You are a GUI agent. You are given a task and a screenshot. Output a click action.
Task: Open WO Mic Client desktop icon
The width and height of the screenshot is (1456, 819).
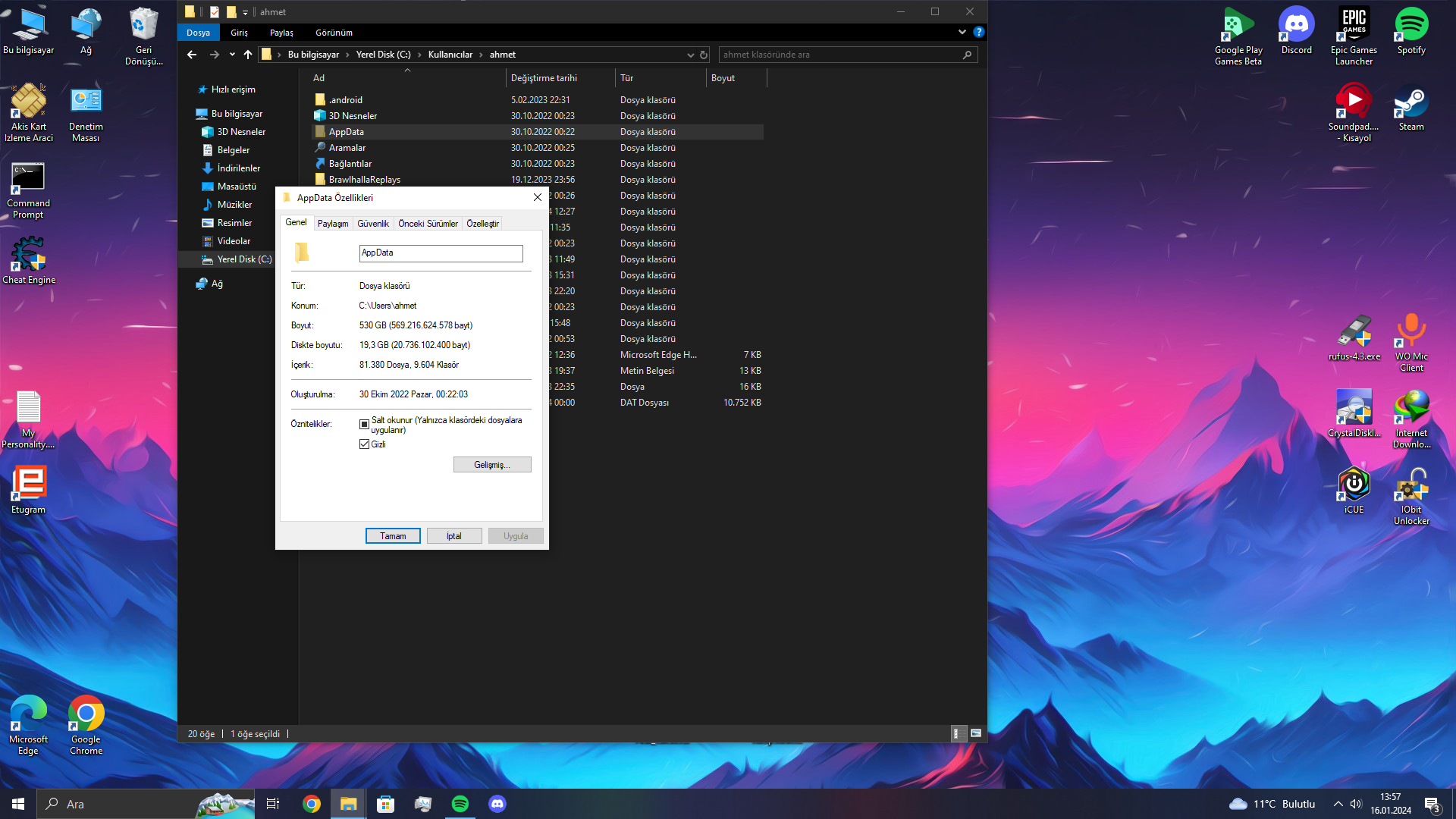coord(1411,342)
